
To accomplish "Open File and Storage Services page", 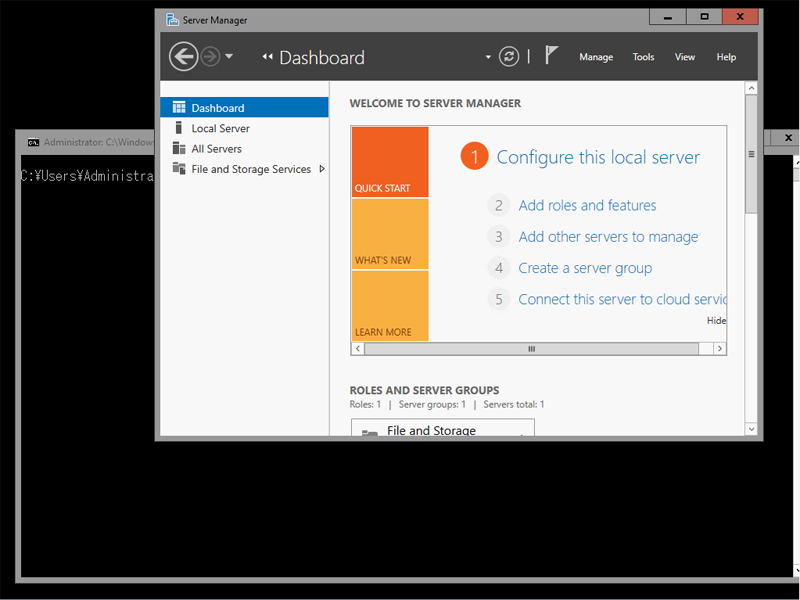I will point(244,169).
